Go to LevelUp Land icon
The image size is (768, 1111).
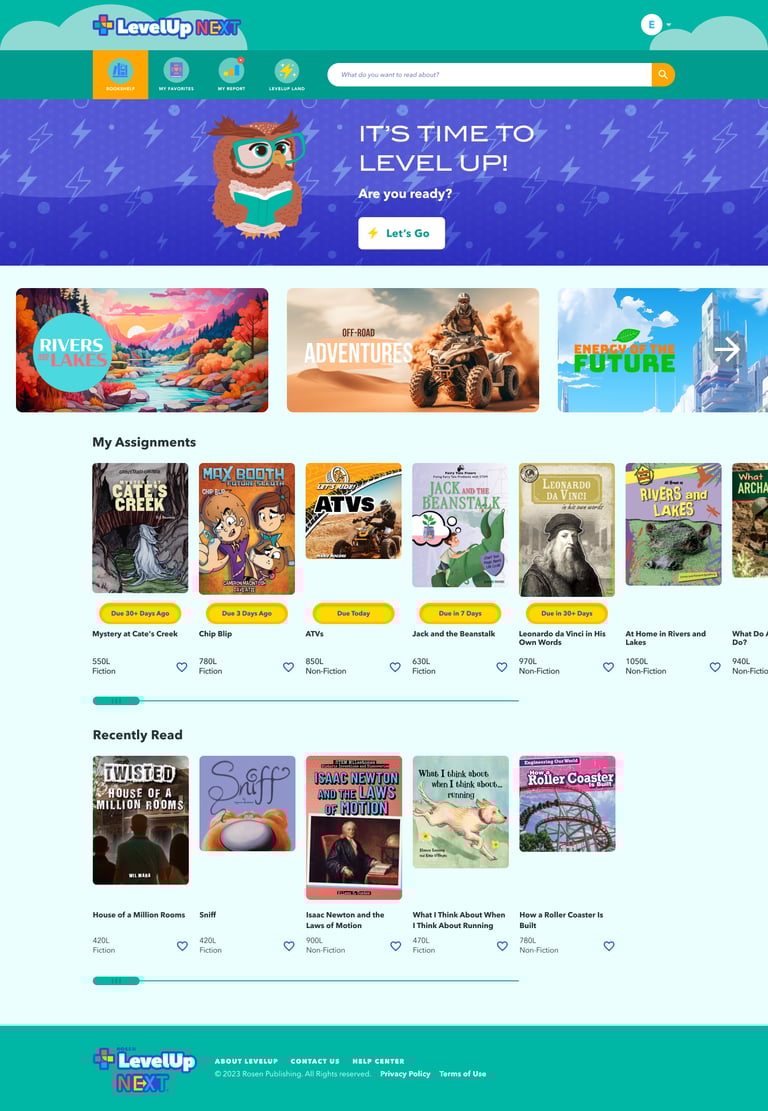tap(286, 71)
